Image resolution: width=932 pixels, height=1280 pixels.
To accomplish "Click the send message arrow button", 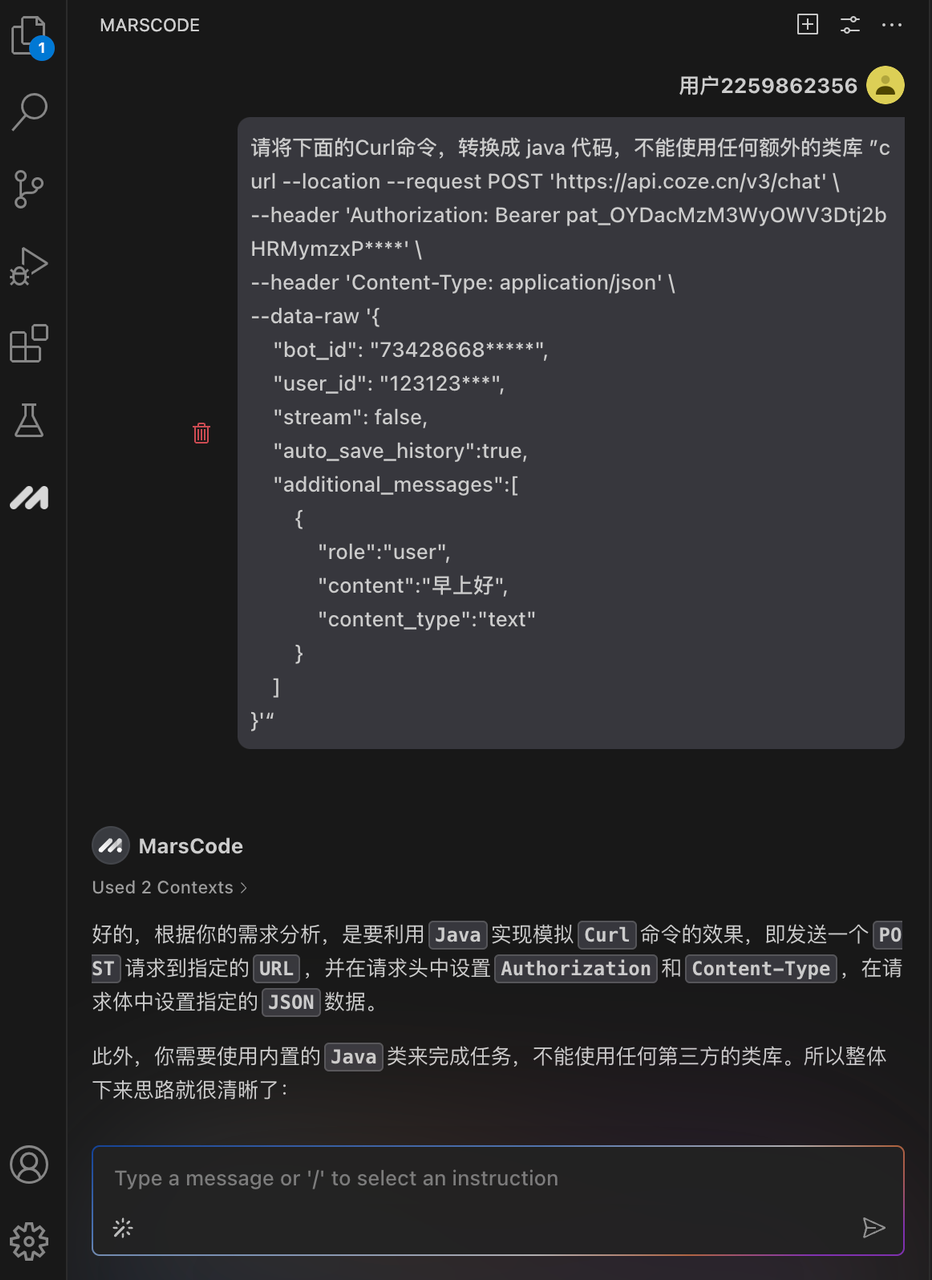I will click(873, 1228).
